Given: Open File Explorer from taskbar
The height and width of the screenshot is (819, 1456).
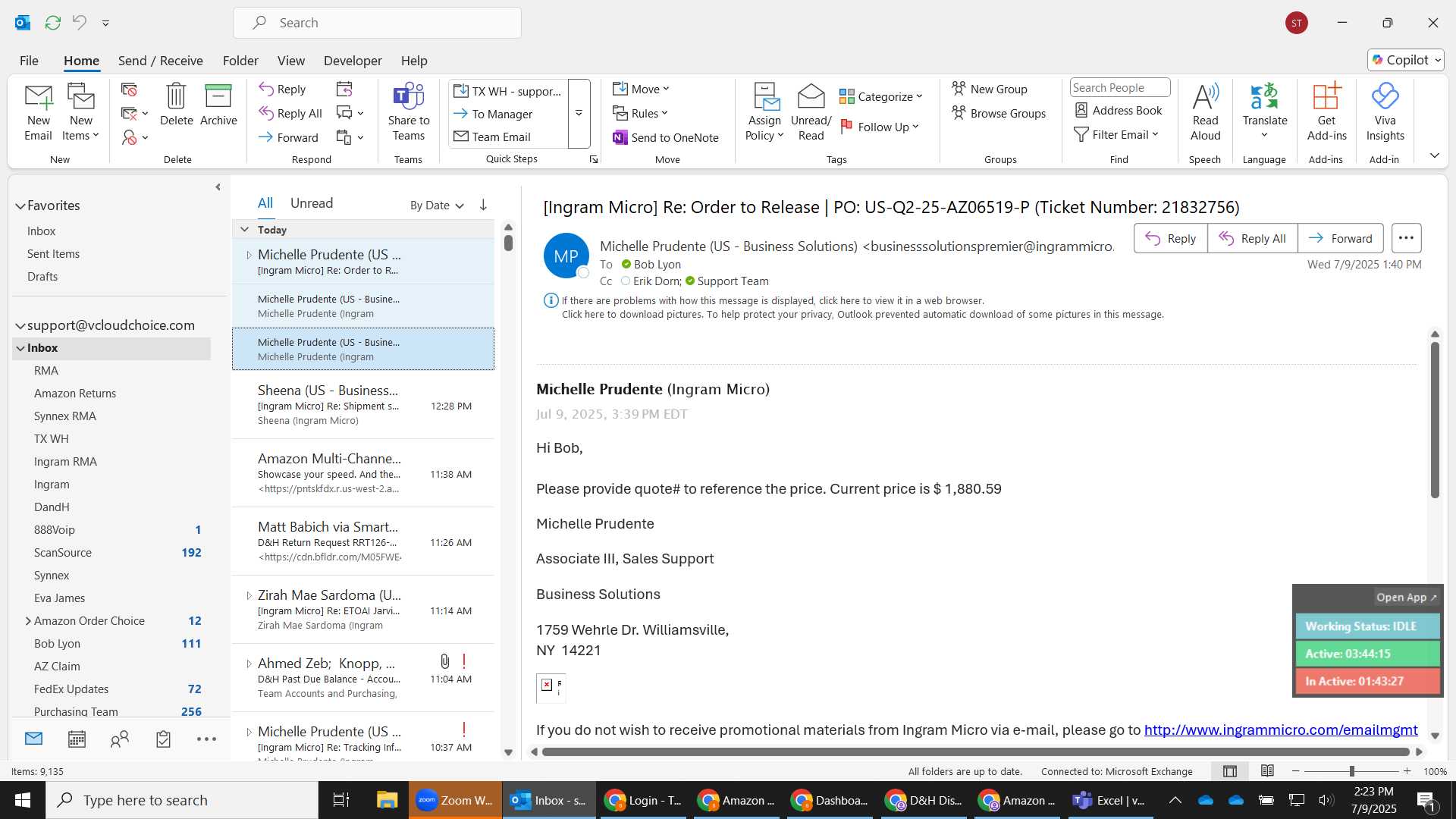Looking at the screenshot, I should [x=388, y=800].
